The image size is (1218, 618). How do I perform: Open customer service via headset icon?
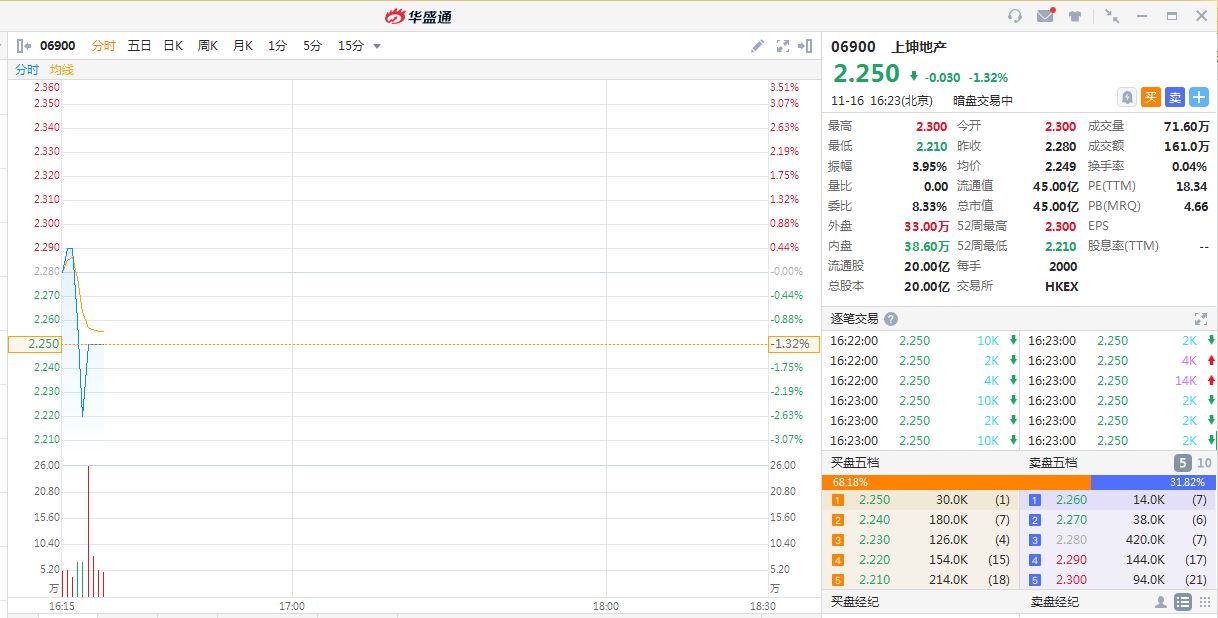[x=1015, y=16]
